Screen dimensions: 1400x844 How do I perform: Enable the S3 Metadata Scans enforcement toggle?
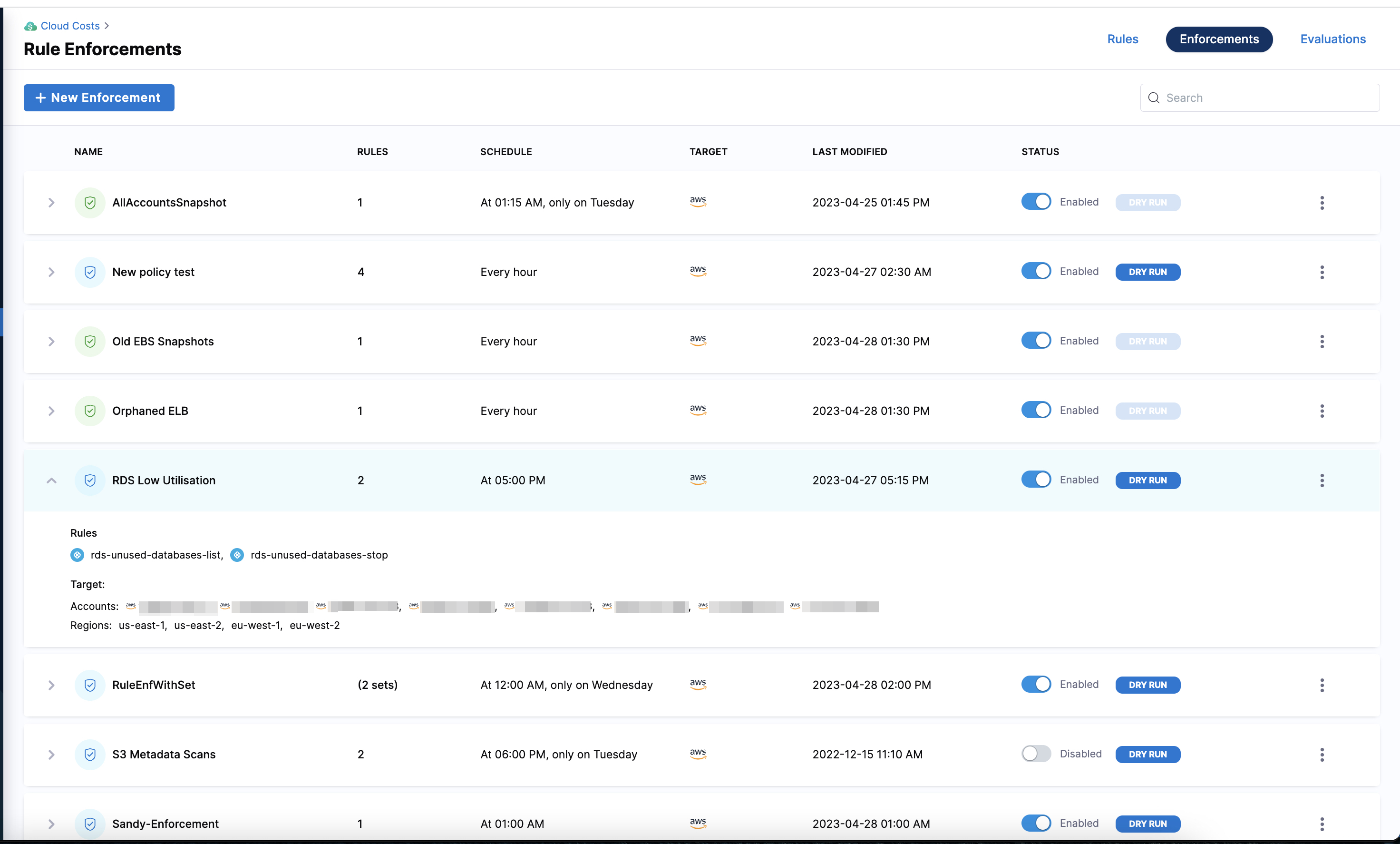click(1036, 754)
